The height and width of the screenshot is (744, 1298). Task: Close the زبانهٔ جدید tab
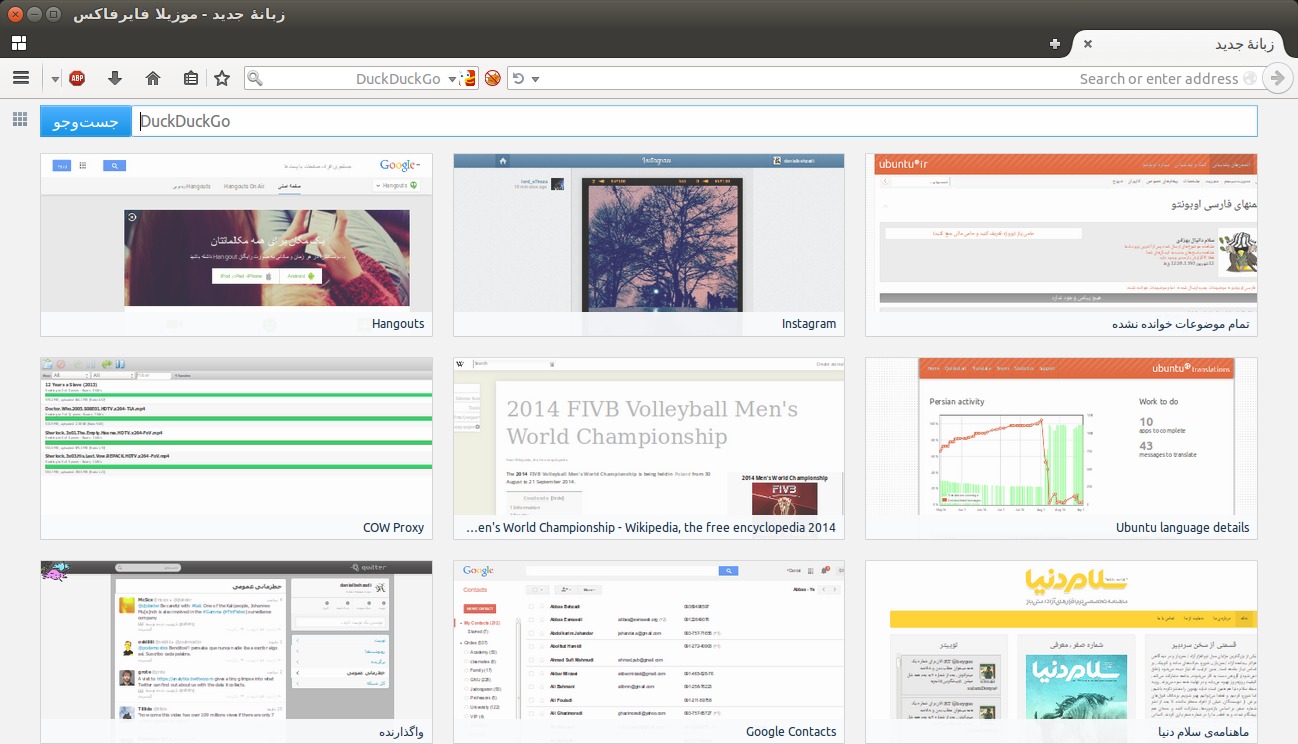(x=1088, y=44)
